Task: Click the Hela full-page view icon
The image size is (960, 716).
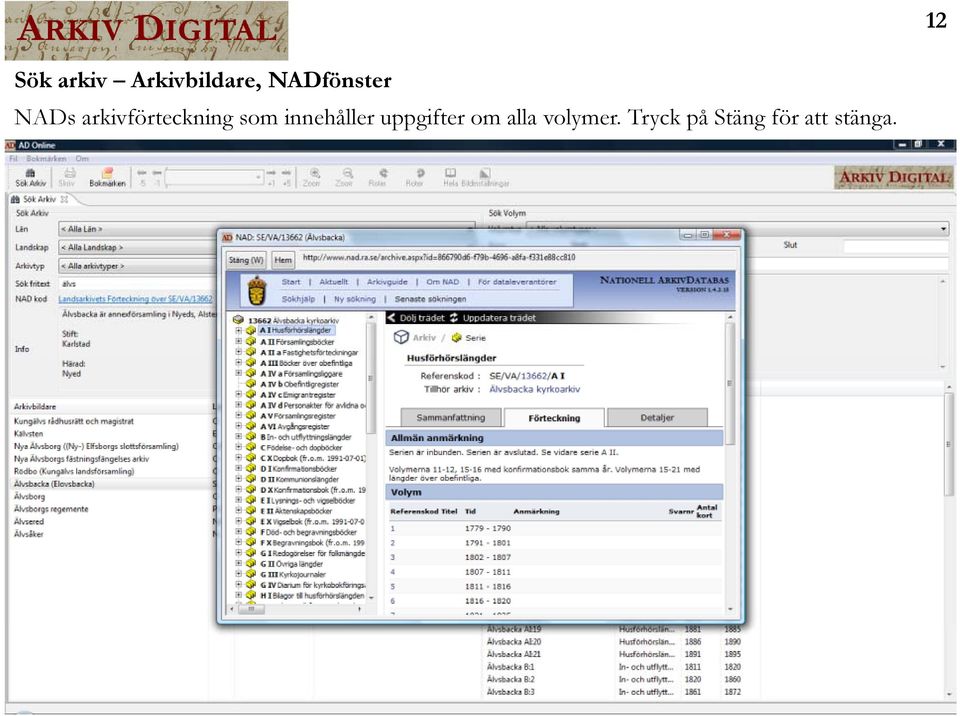Action: tap(451, 173)
